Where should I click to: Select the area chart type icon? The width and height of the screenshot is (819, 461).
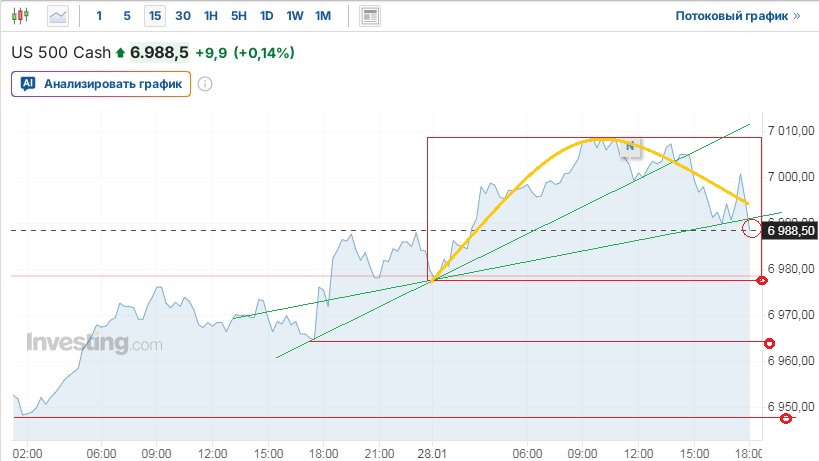pos(59,16)
